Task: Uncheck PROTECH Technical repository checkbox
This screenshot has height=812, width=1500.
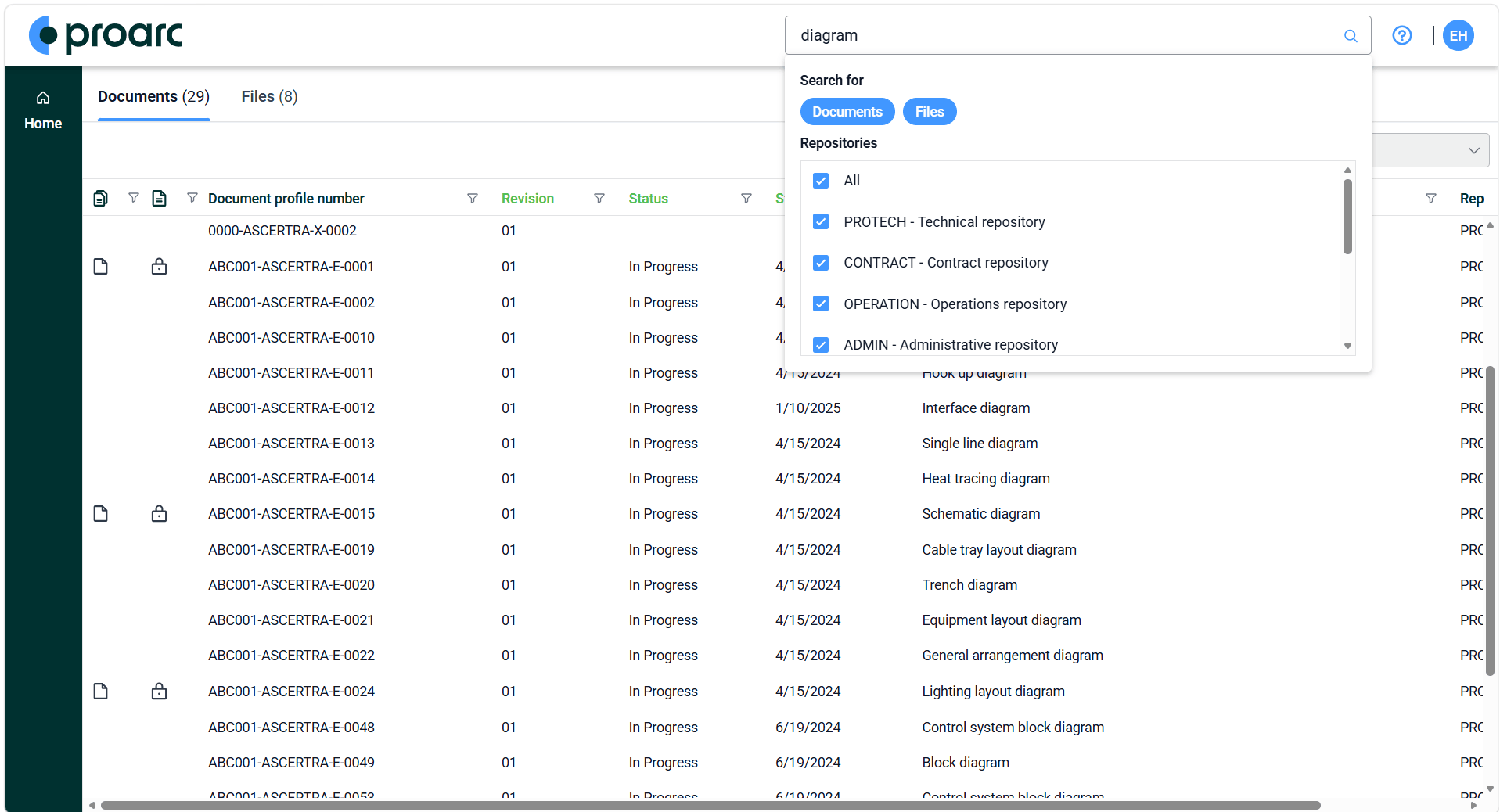Action: pos(821,222)
